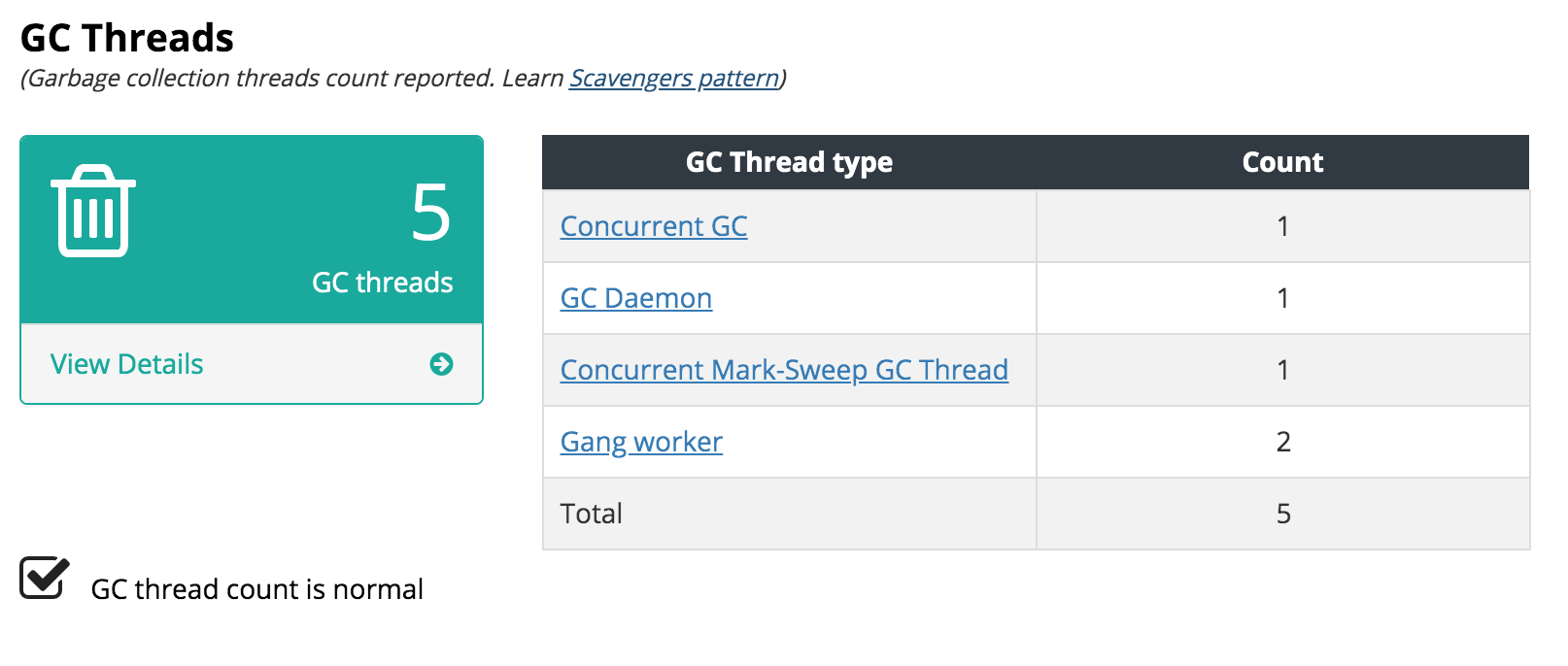
Task: Click the GC threads label on card
Action: click(x=383, y=283)
